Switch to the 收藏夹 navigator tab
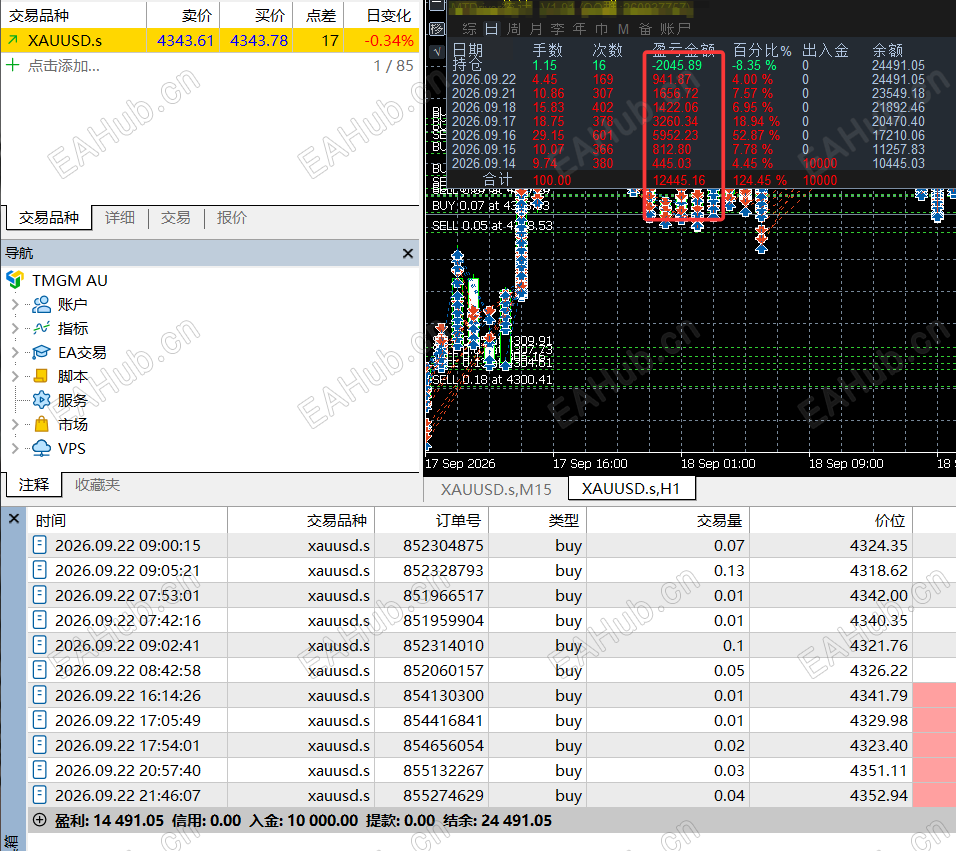This screenshot has width=956, height=851. point(98,485)
